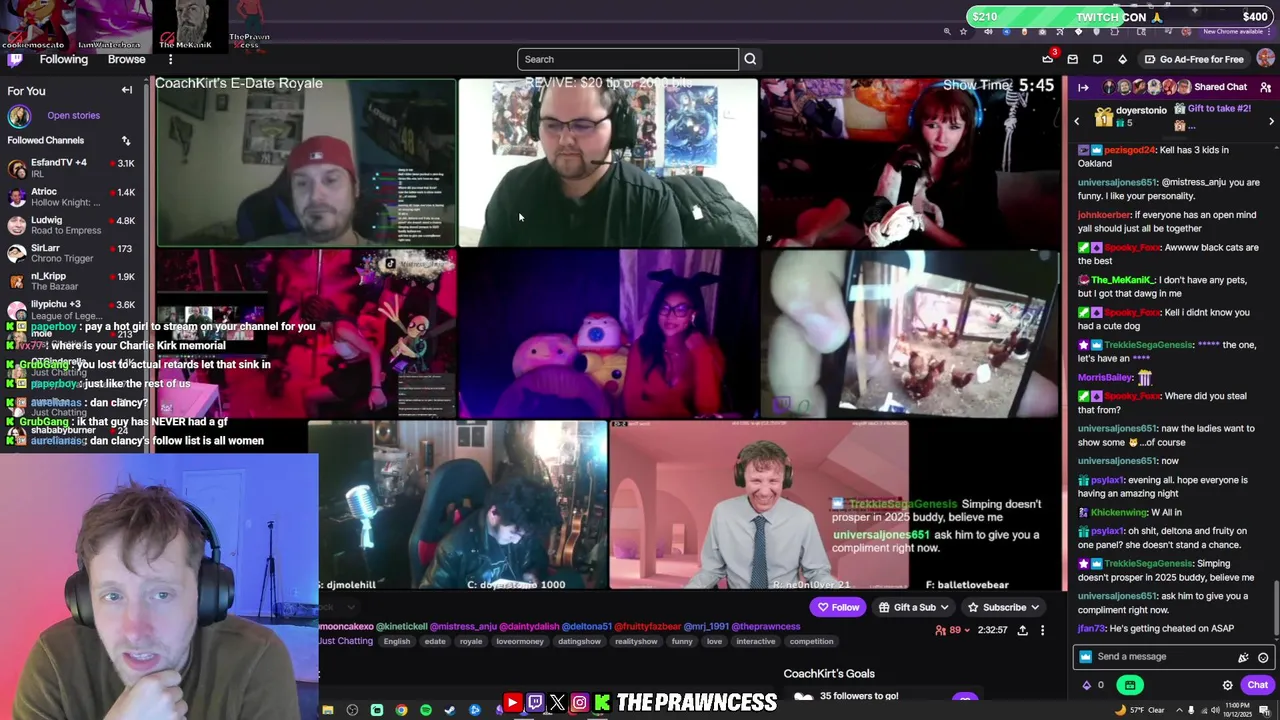This screenshot has width=1280, height=720.
Task: Open the Twitch navigation more menu
Action: point(170,60)
